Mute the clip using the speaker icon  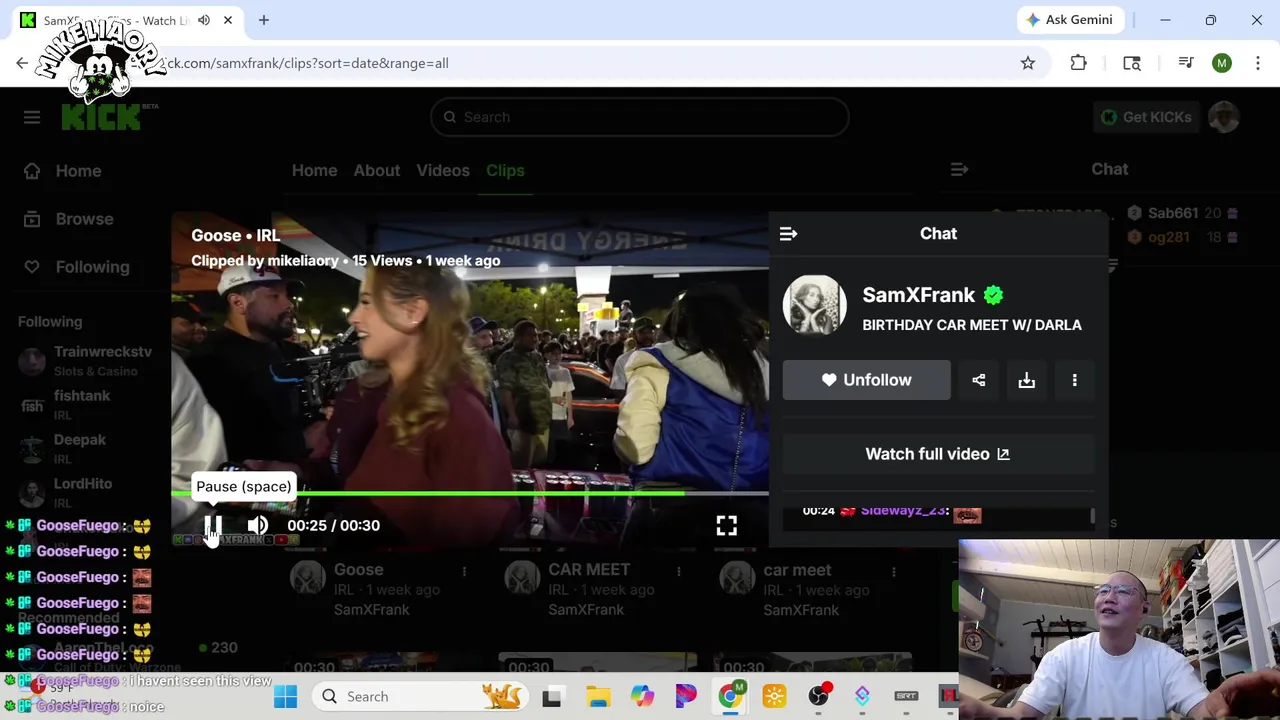click(x=258, y=525)
